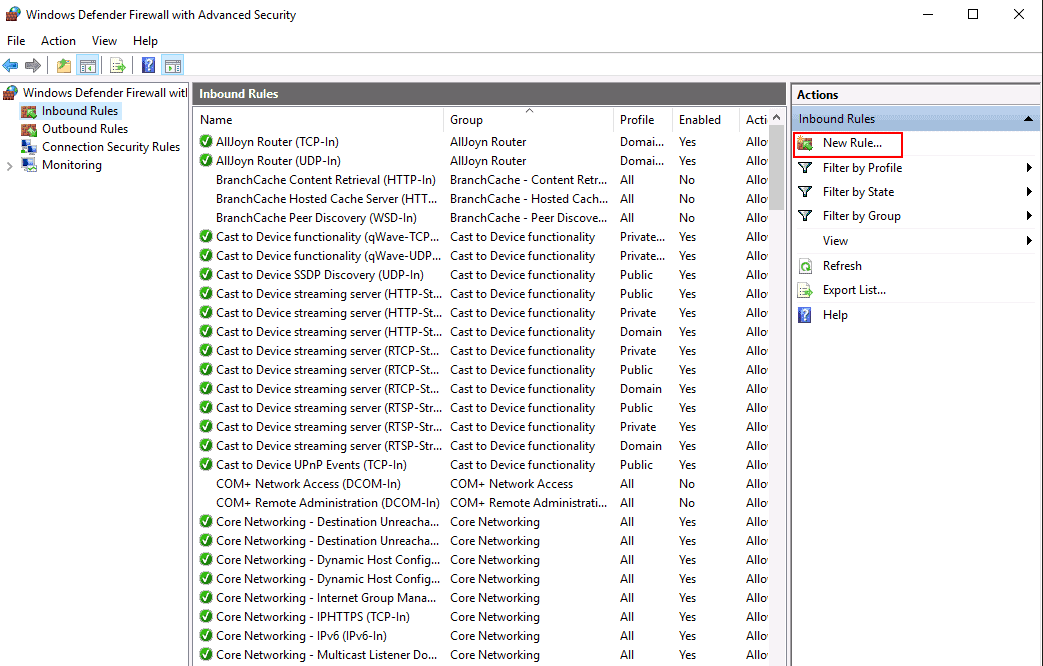1043x666 pixels.
Task: Click the blue Help toolbar icon
Action: 148,65
